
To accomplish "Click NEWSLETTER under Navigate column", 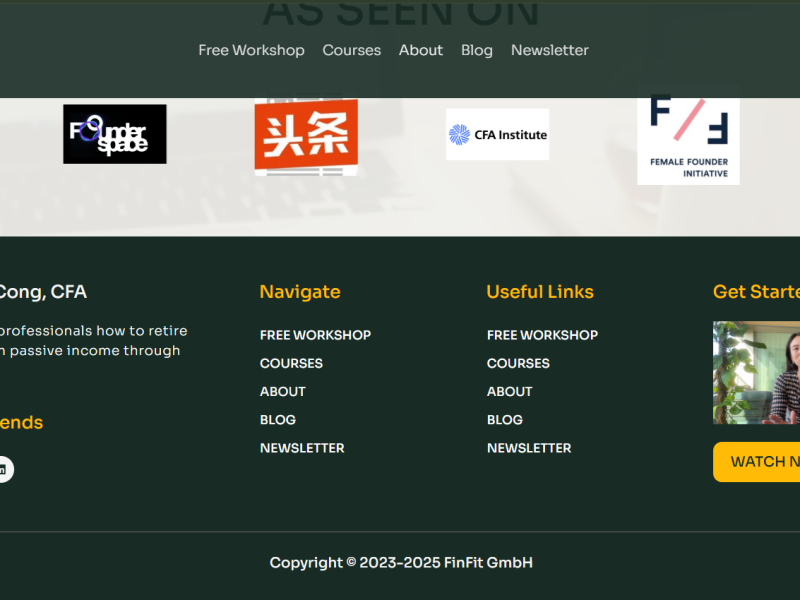I will (301, 448).
